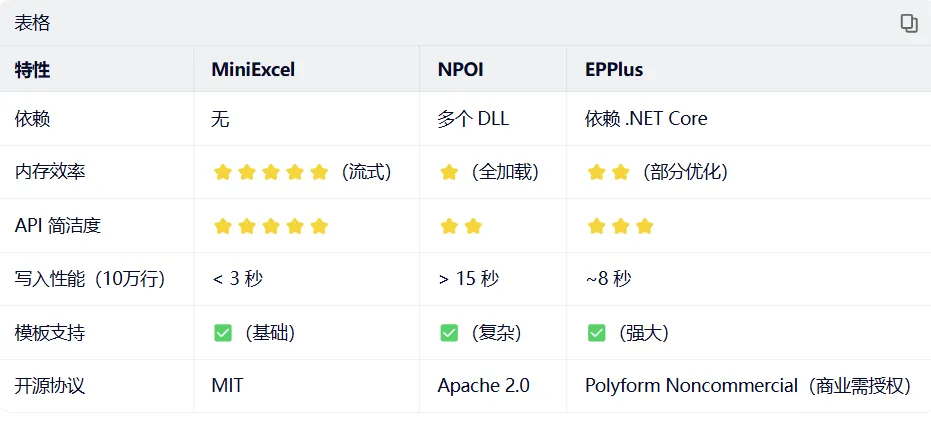
Task: Click the green checkmark for EPPlus 模板支持
Action: (x=596, y=333)
